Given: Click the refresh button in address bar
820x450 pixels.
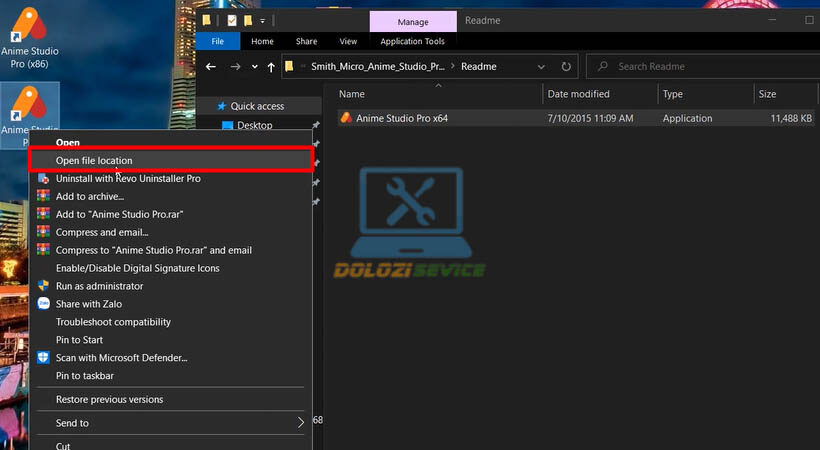Looking at the screenshot, I should [x=567, y=67].
